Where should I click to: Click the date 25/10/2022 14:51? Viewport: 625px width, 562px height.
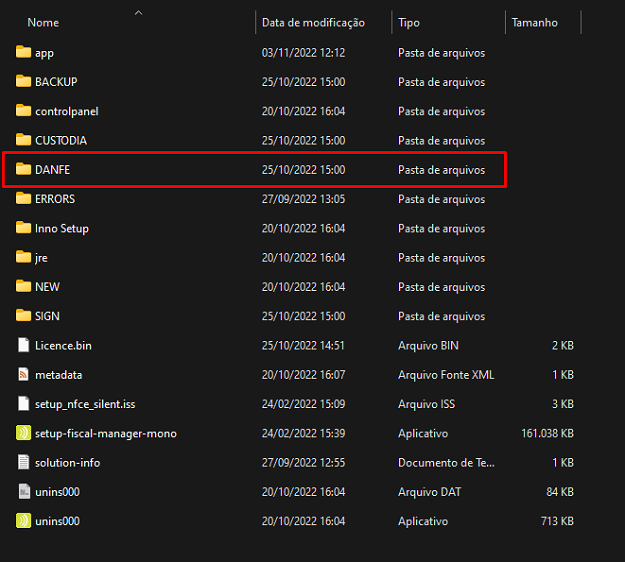[303, 345]
